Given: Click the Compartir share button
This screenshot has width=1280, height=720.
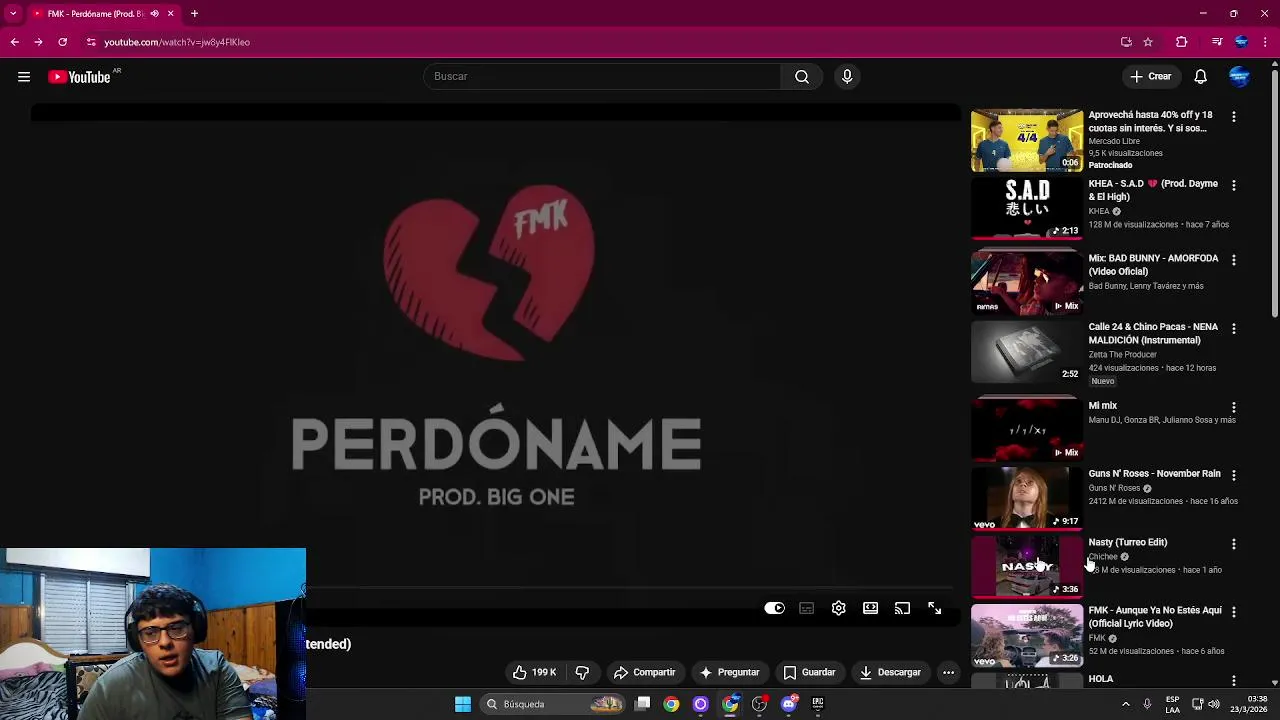Looking at the screenshot, I should coord(644,672).
